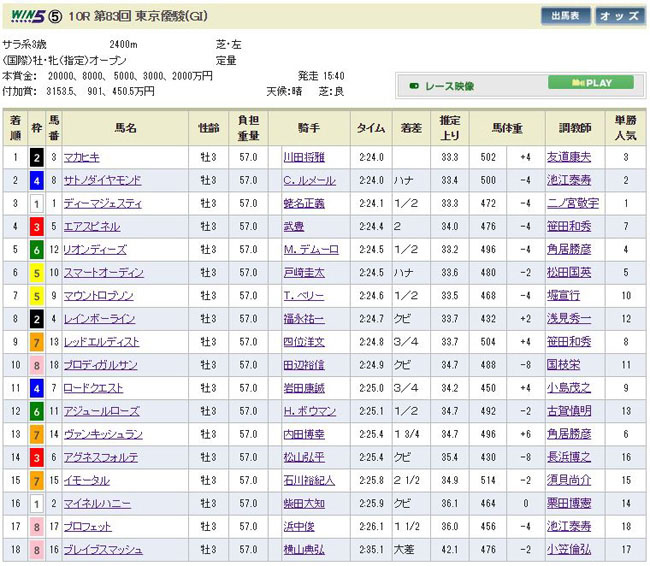Screen dimensions: 650x566
Task: Open the オッズ odds tab
Action: tap(619, 16)
